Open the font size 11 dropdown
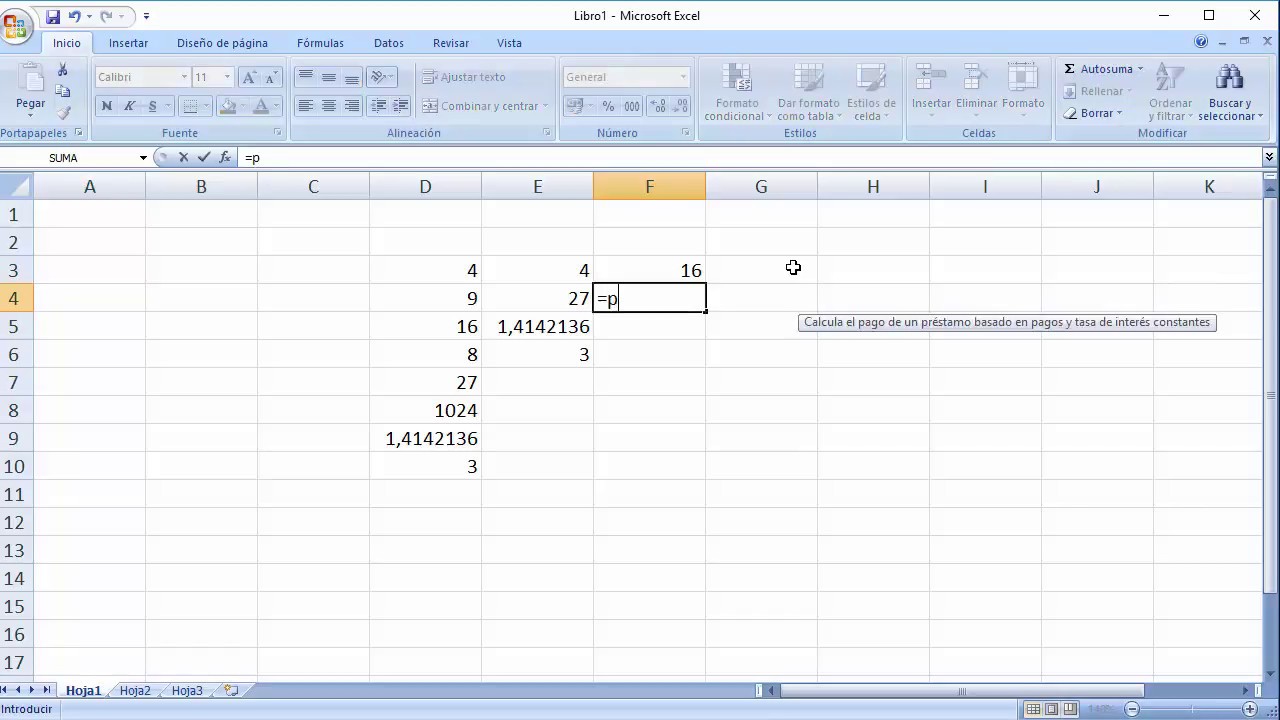The image size is (1280, 720). (227, 77)
